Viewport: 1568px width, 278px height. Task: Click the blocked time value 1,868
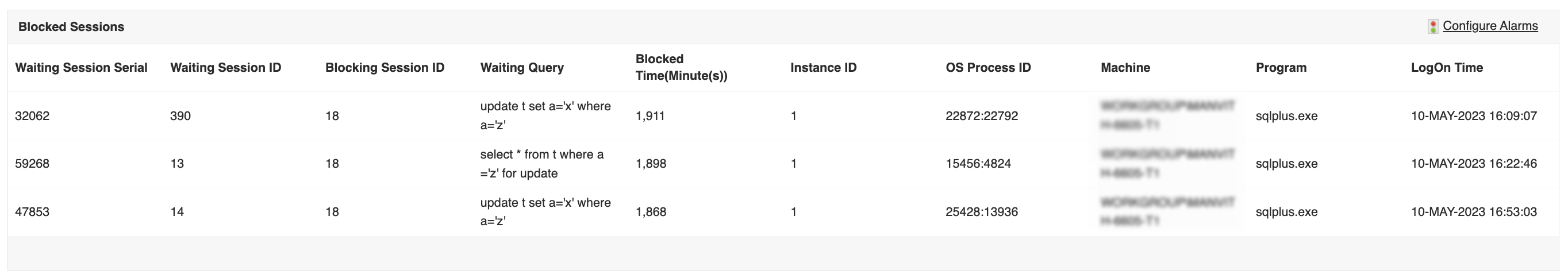651,212
